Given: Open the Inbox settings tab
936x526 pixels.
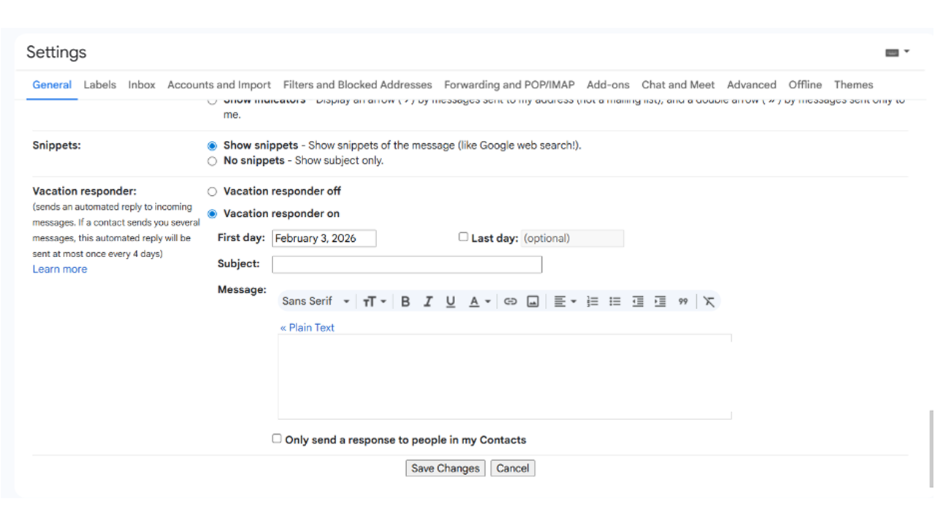Looking at the screenshot, I should (141, 85).
